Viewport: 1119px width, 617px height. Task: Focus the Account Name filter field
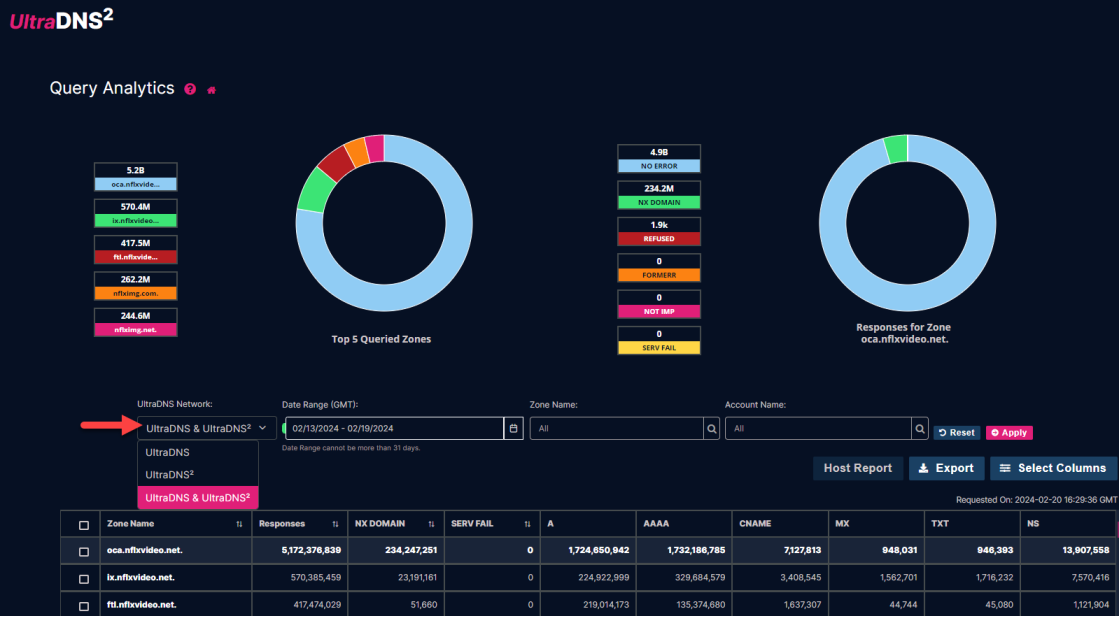818,429
